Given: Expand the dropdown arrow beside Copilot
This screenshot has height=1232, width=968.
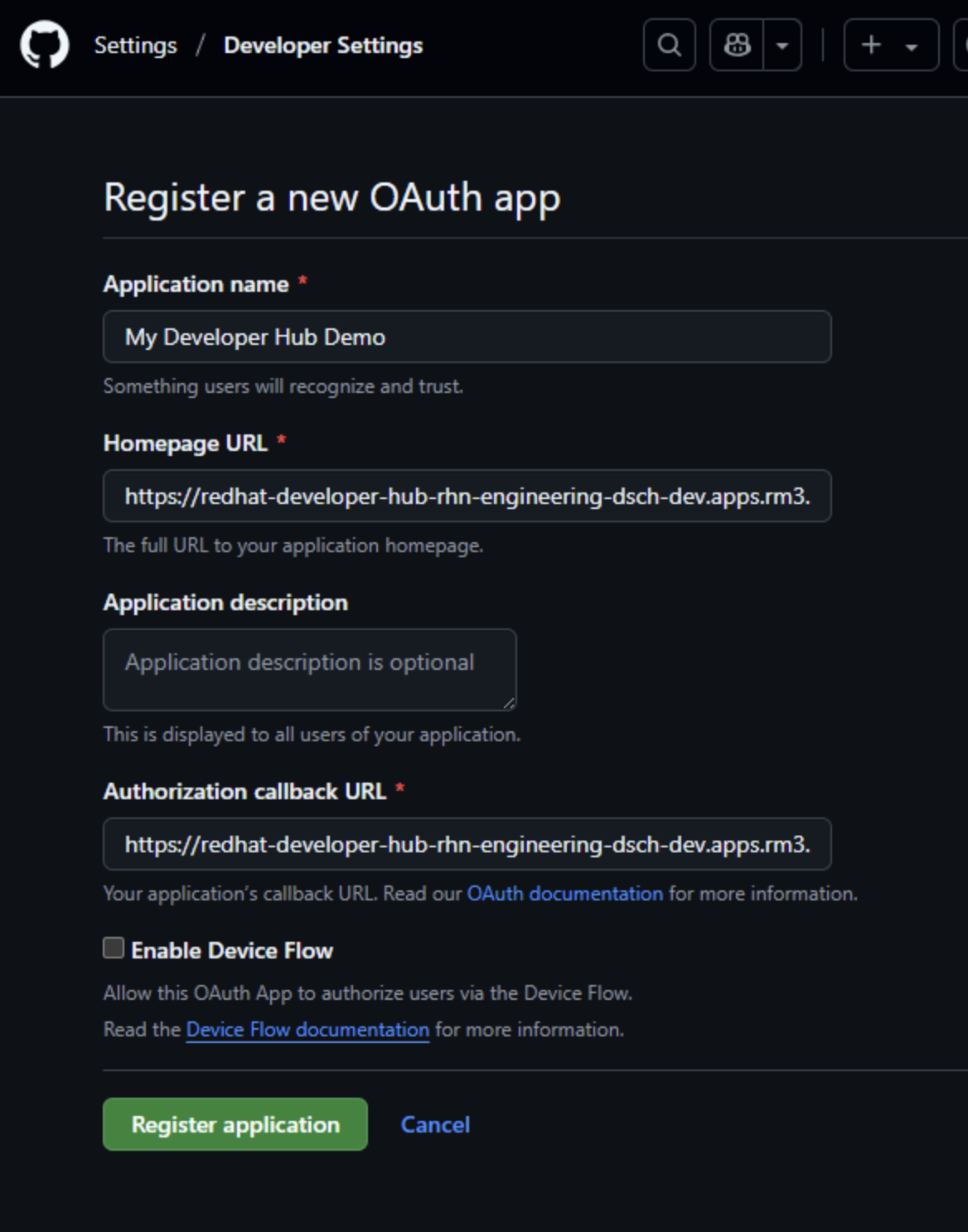Looking at the screenshot, I should [782, 46].
